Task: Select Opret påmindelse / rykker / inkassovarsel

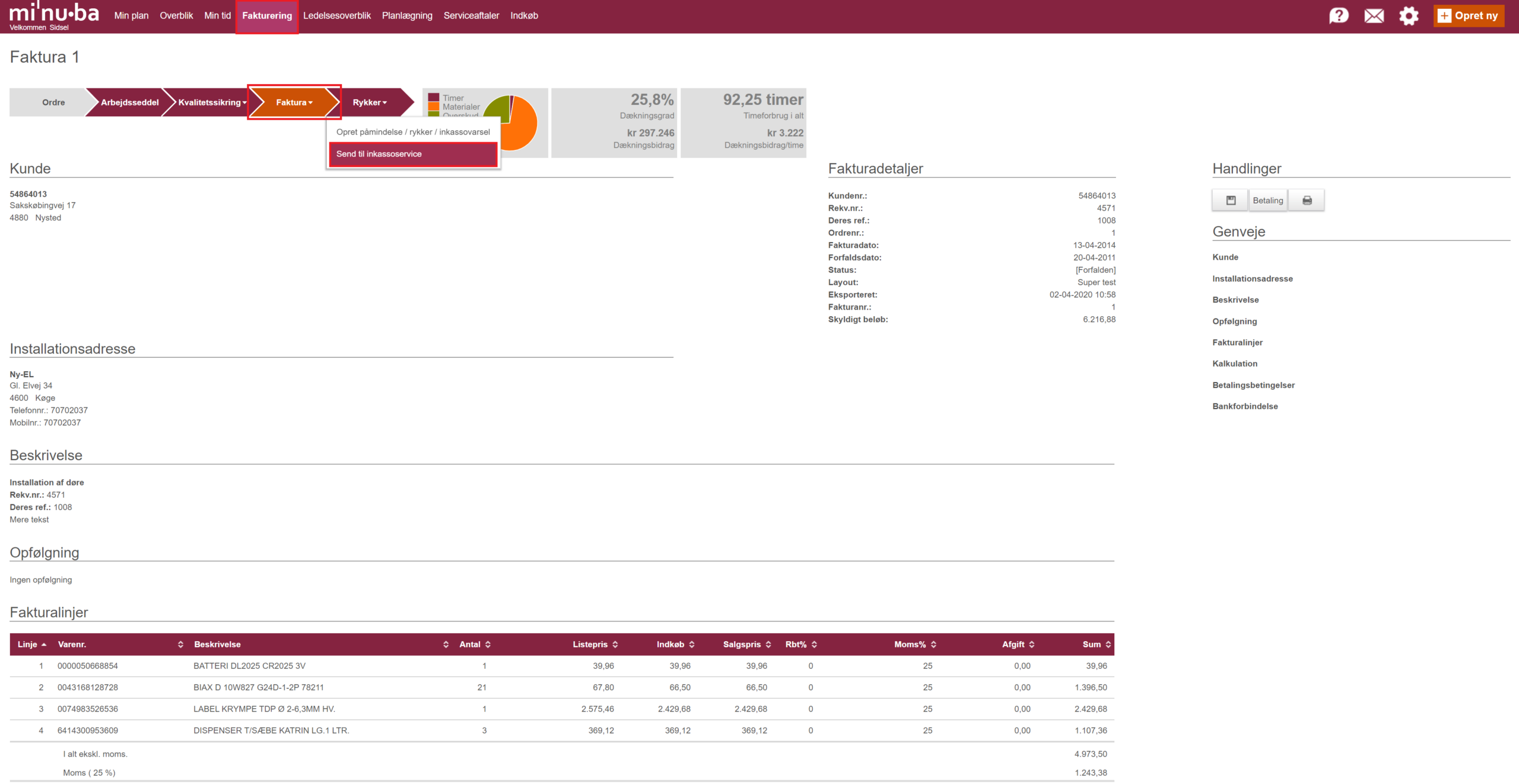Action: 413,132
